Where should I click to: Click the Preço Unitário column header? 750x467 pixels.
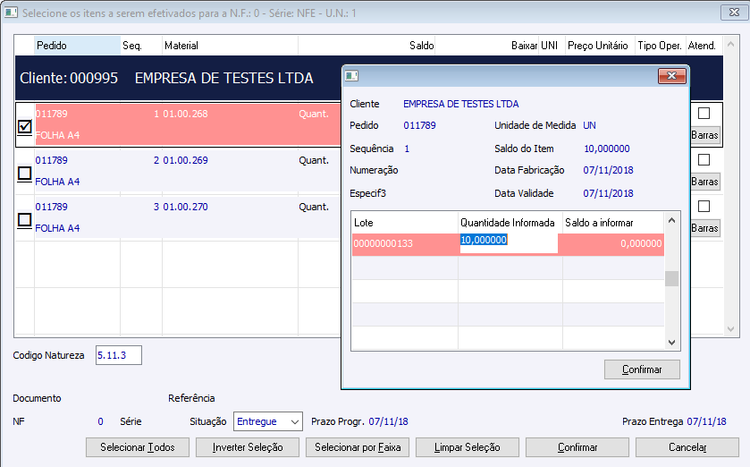tap(600, 45)
